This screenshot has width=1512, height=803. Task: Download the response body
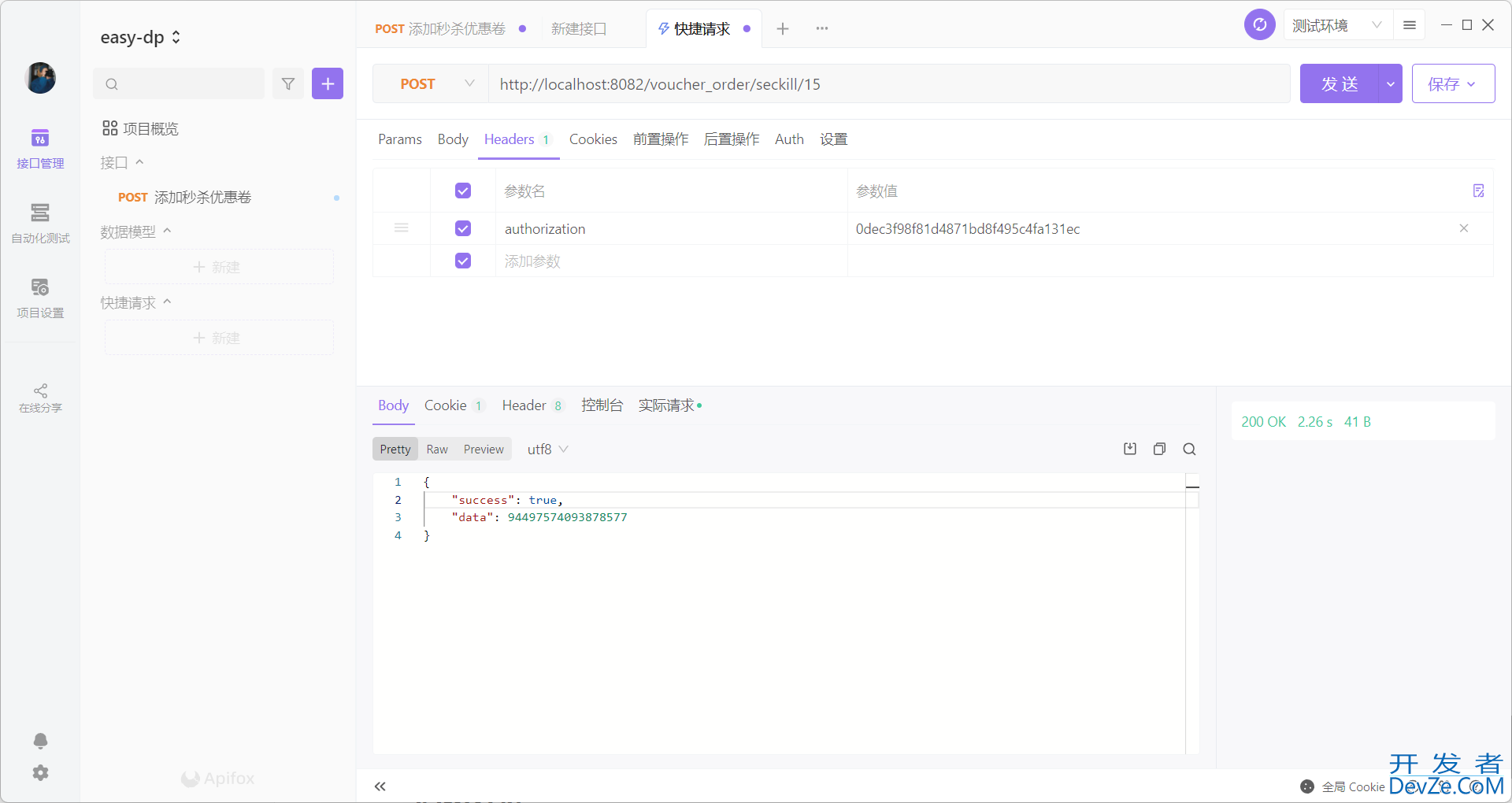(1130, 449)
